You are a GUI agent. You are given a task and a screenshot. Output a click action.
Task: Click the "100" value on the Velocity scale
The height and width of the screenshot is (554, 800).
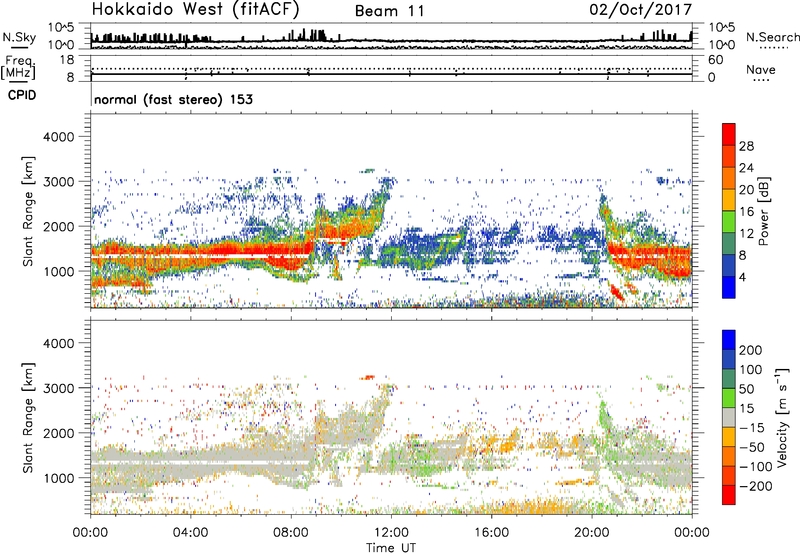(x=751, y=370)
